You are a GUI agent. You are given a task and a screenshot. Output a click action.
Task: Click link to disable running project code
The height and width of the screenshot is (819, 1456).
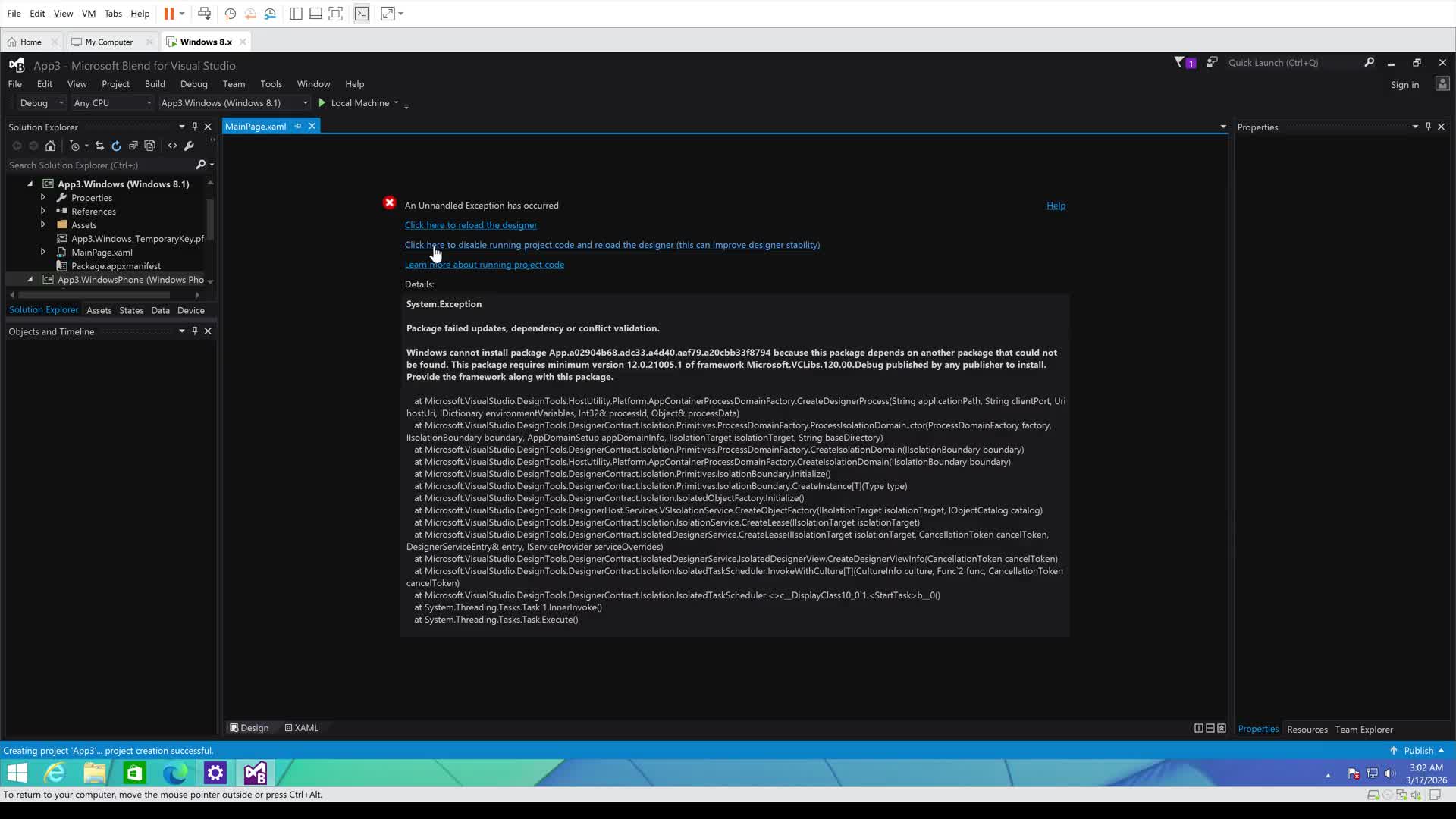click(x=612, y=245)
